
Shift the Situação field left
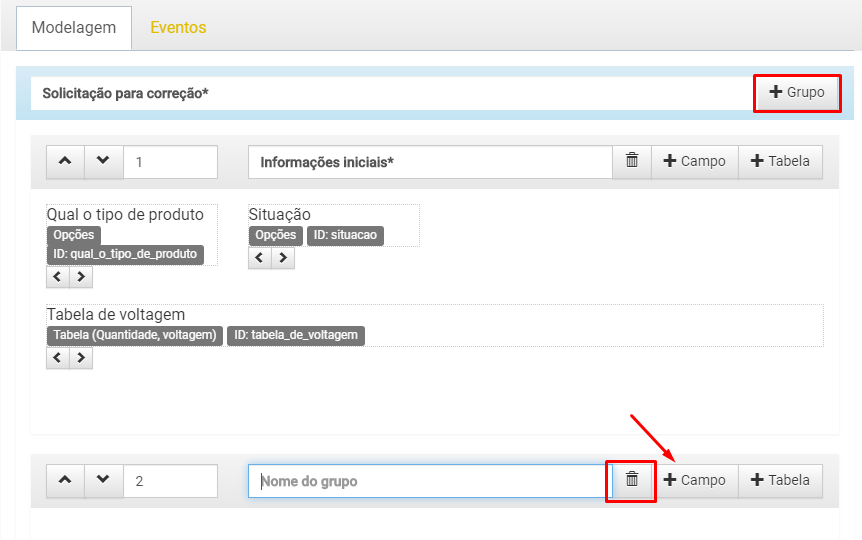259,257
